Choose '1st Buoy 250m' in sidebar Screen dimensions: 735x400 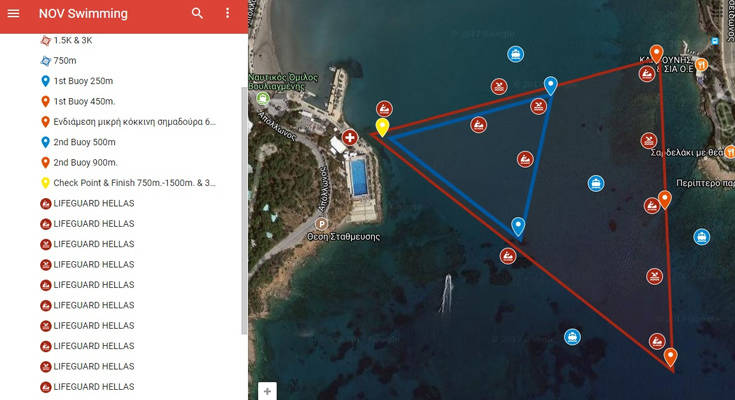(x=83, y=81)
